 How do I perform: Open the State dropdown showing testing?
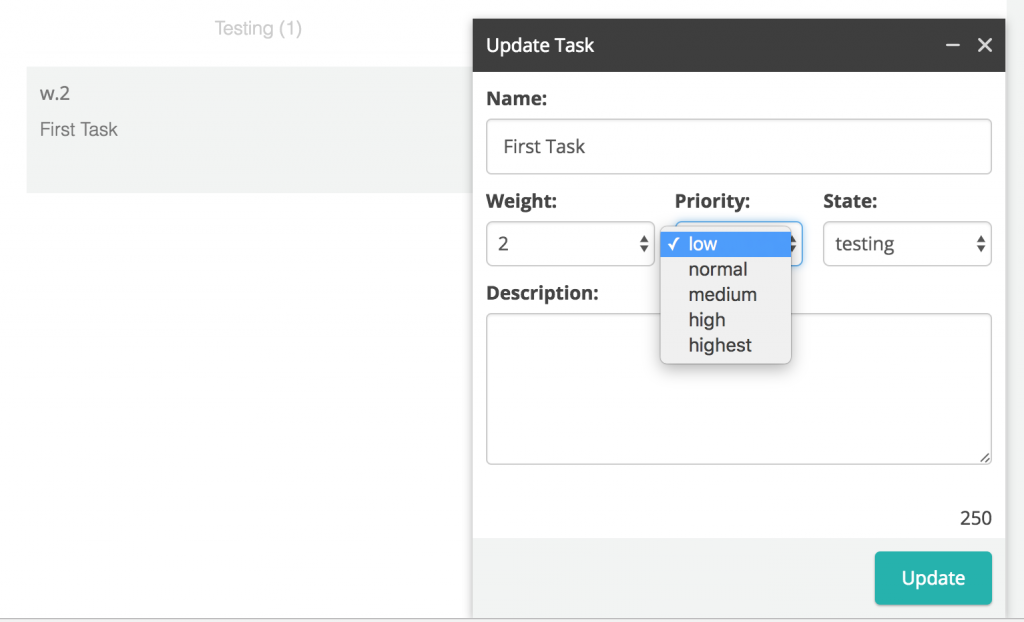(x=906, y=244)
